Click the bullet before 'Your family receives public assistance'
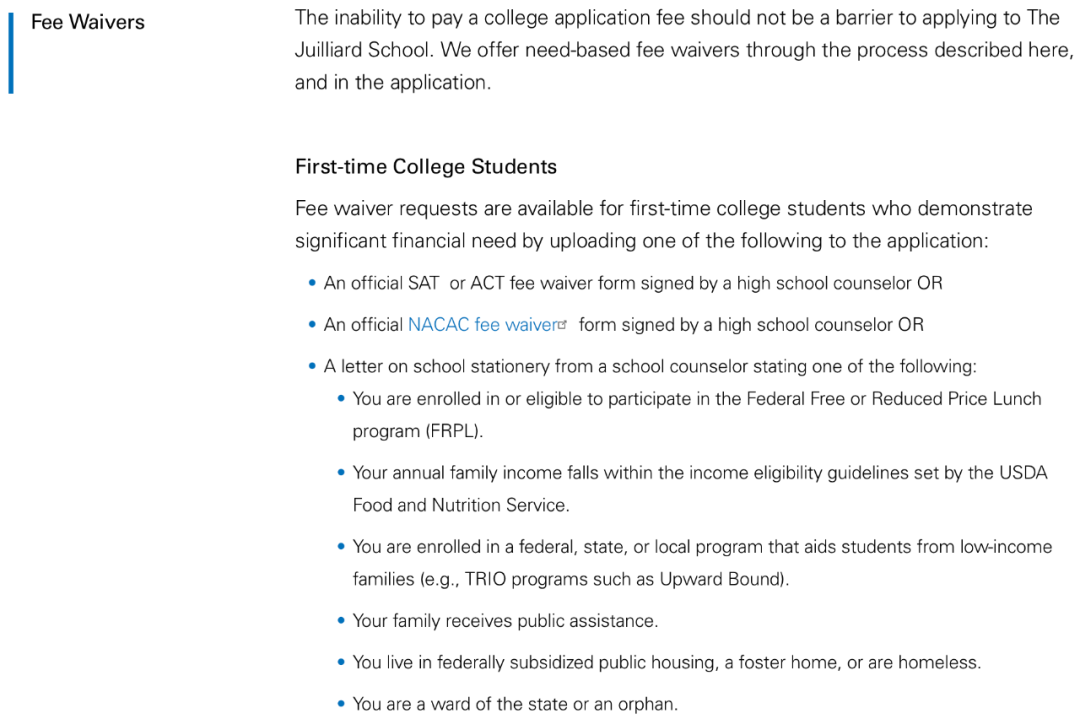The width and height of the screenshot is (1080, 719). tap(342, 621)
